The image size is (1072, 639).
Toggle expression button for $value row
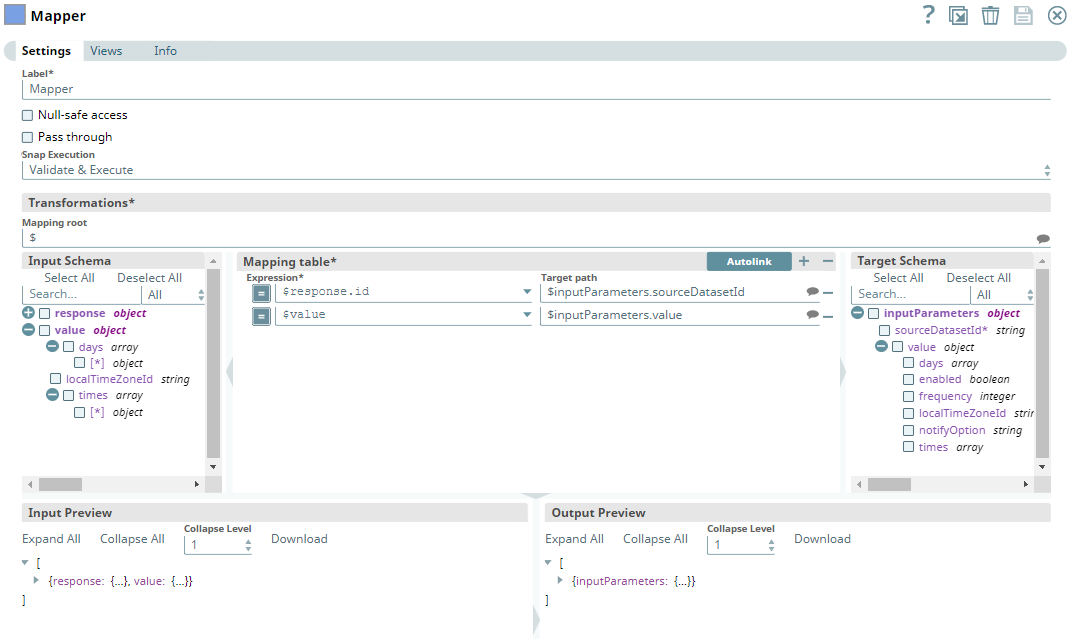click(x=261, y=316)
